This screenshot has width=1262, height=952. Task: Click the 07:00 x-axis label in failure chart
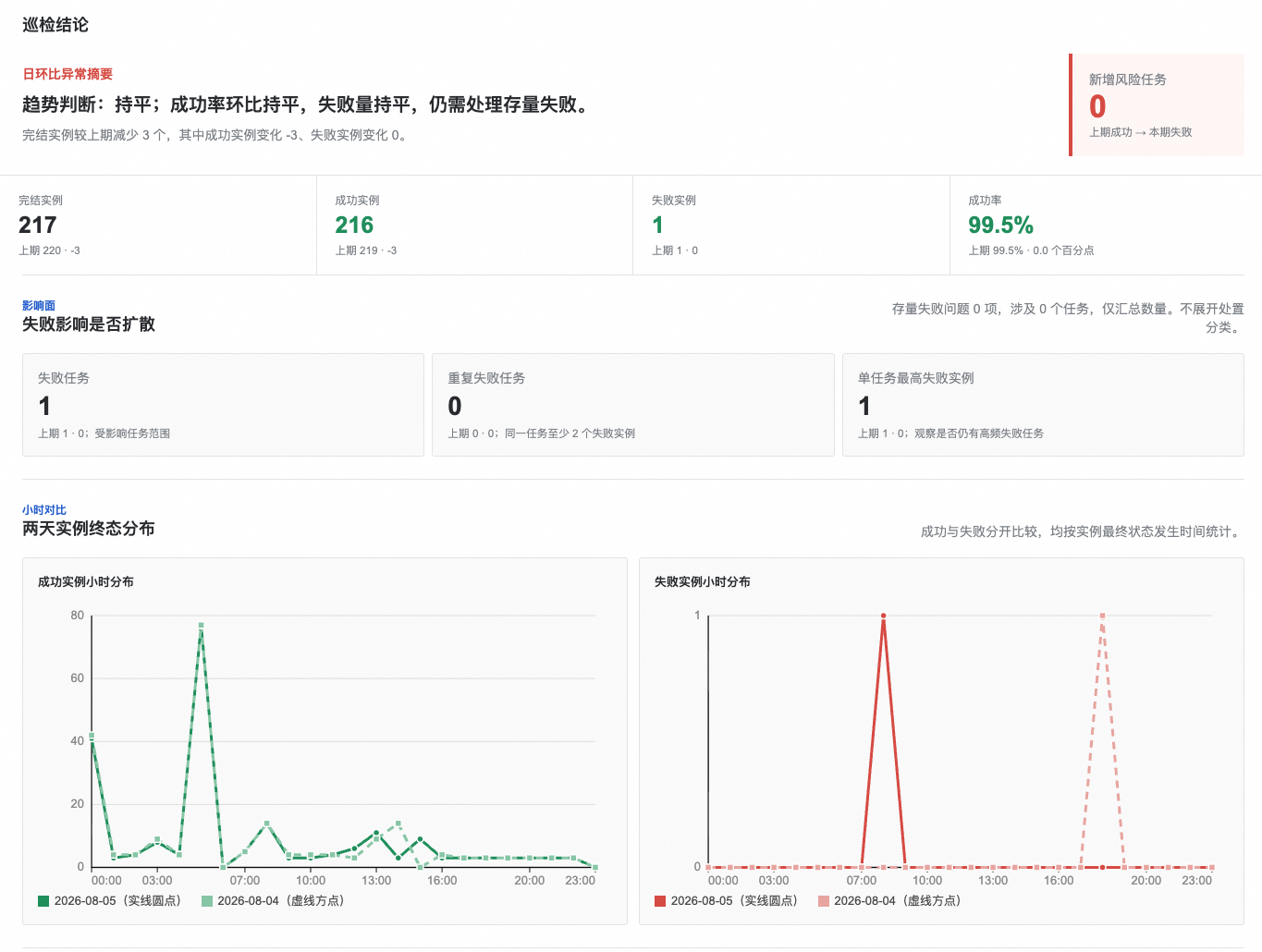(x=862, y=881)
